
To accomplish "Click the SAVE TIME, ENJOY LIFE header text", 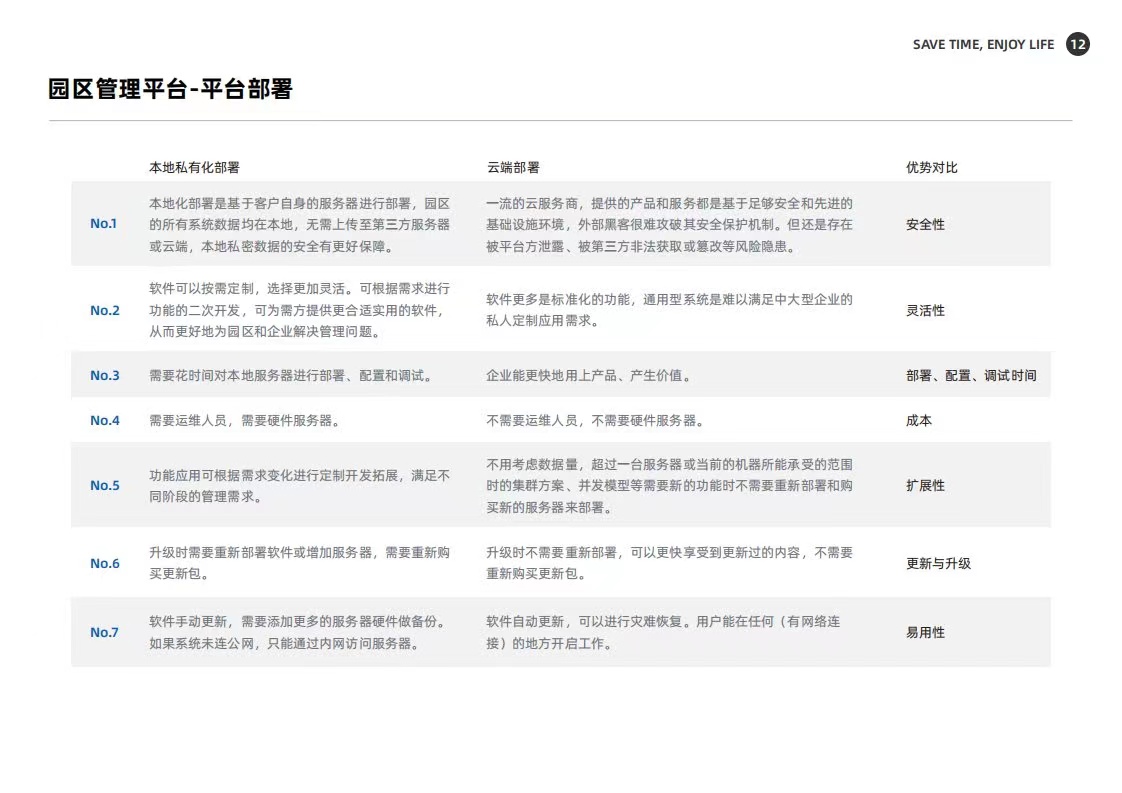I will (x=983, y=45).
